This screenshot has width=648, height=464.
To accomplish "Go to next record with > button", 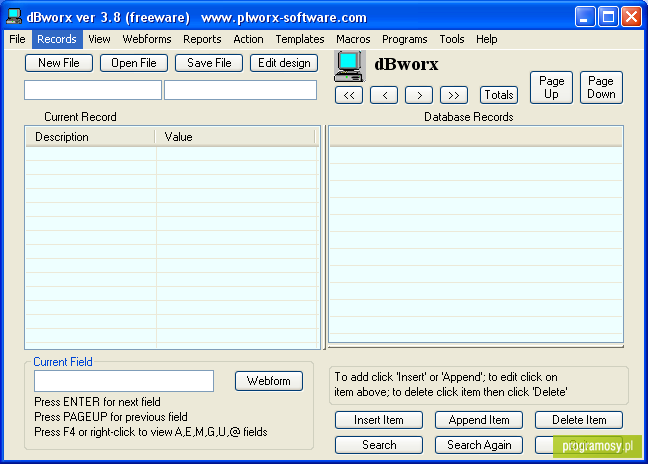I will [x=419, y=95].
